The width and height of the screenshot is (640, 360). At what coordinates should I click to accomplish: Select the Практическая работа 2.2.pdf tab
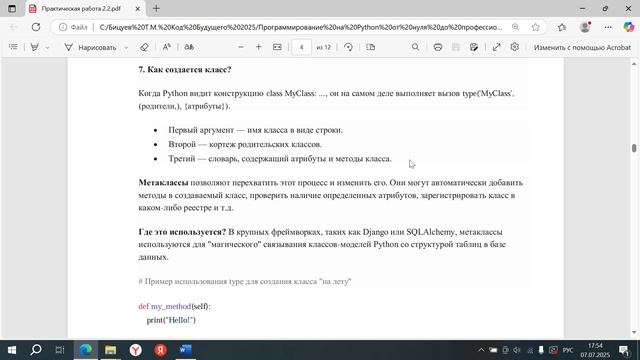[x=81, y=9]
